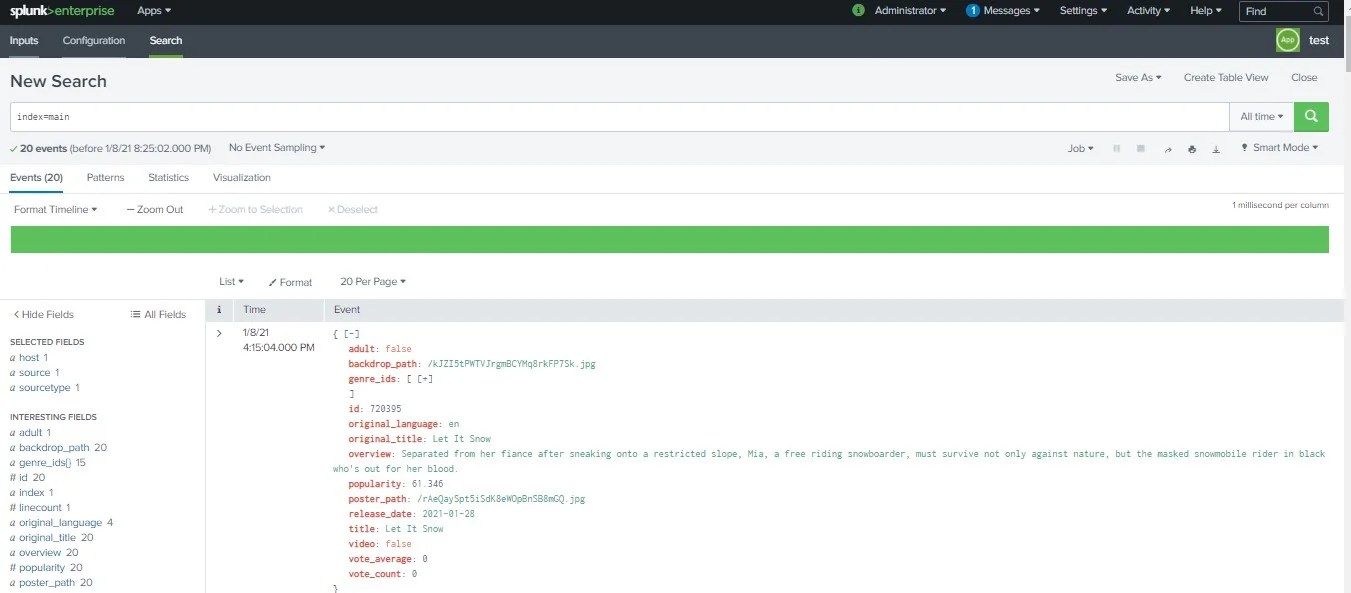The image size is (1351, 593).
Task: Click the source selected field
Action: pos(35,372)
